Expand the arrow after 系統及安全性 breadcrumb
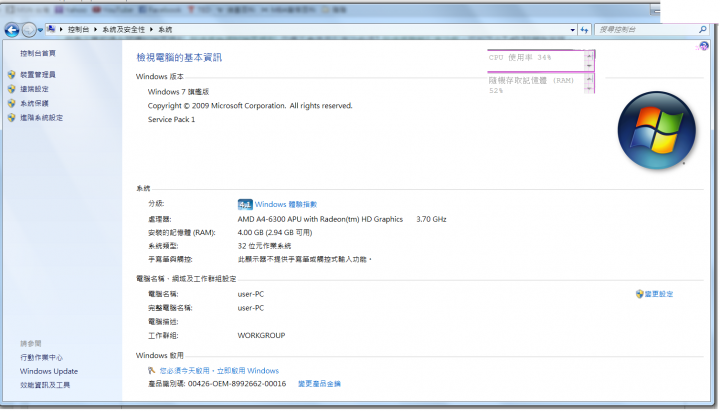This screenshot has width=720, height=411. point(151,30)
